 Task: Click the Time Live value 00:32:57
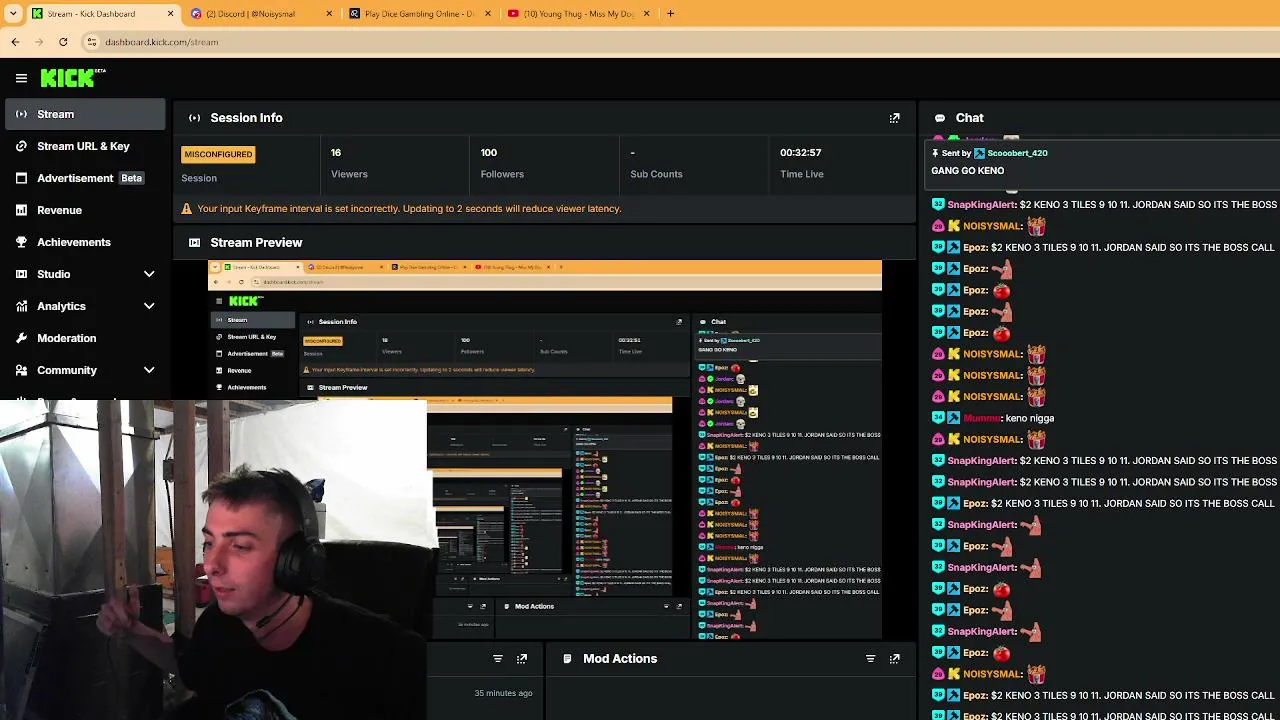(801, 153)
